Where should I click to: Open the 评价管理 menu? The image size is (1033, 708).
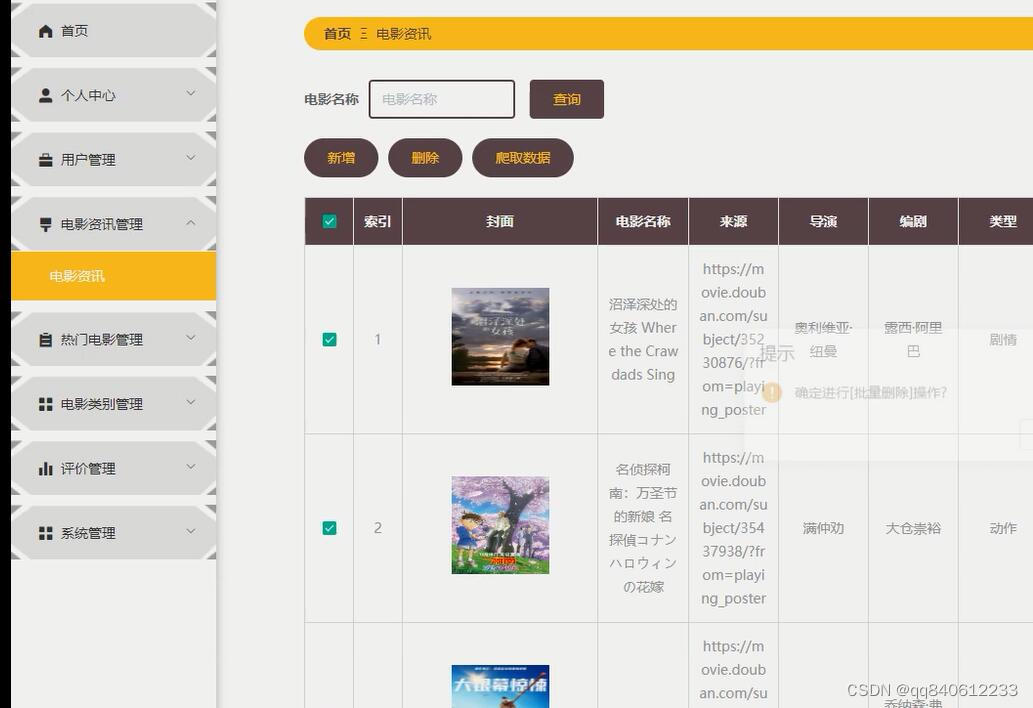point(113,469)
